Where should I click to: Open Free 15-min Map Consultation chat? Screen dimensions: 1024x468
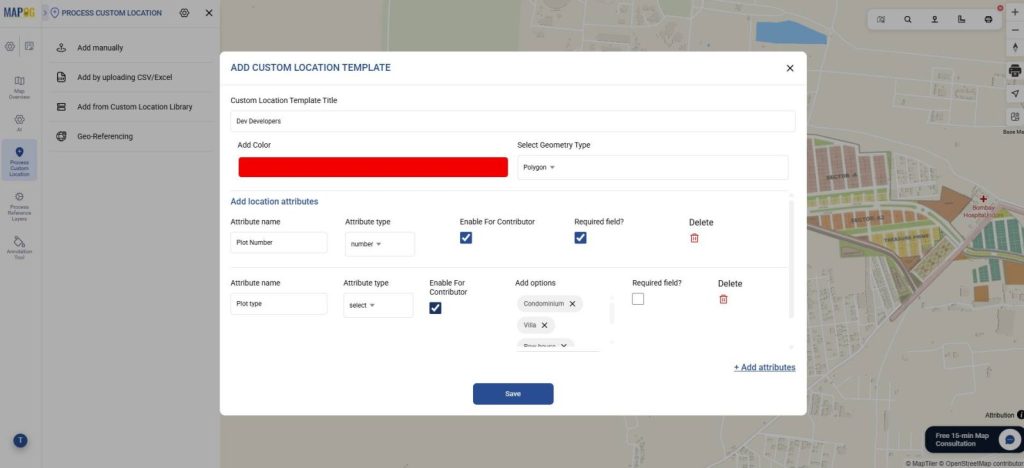click(x=973, y=439)
